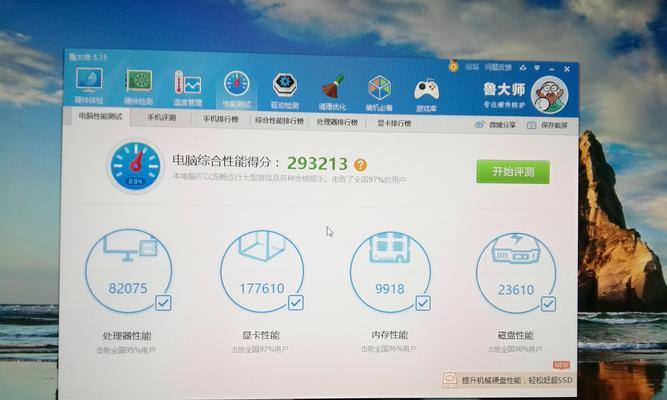The image size is (667, 400).
Task: Click the 提升机械硬盘性能 SSD promo link
Action: click(x=517, y=380)
